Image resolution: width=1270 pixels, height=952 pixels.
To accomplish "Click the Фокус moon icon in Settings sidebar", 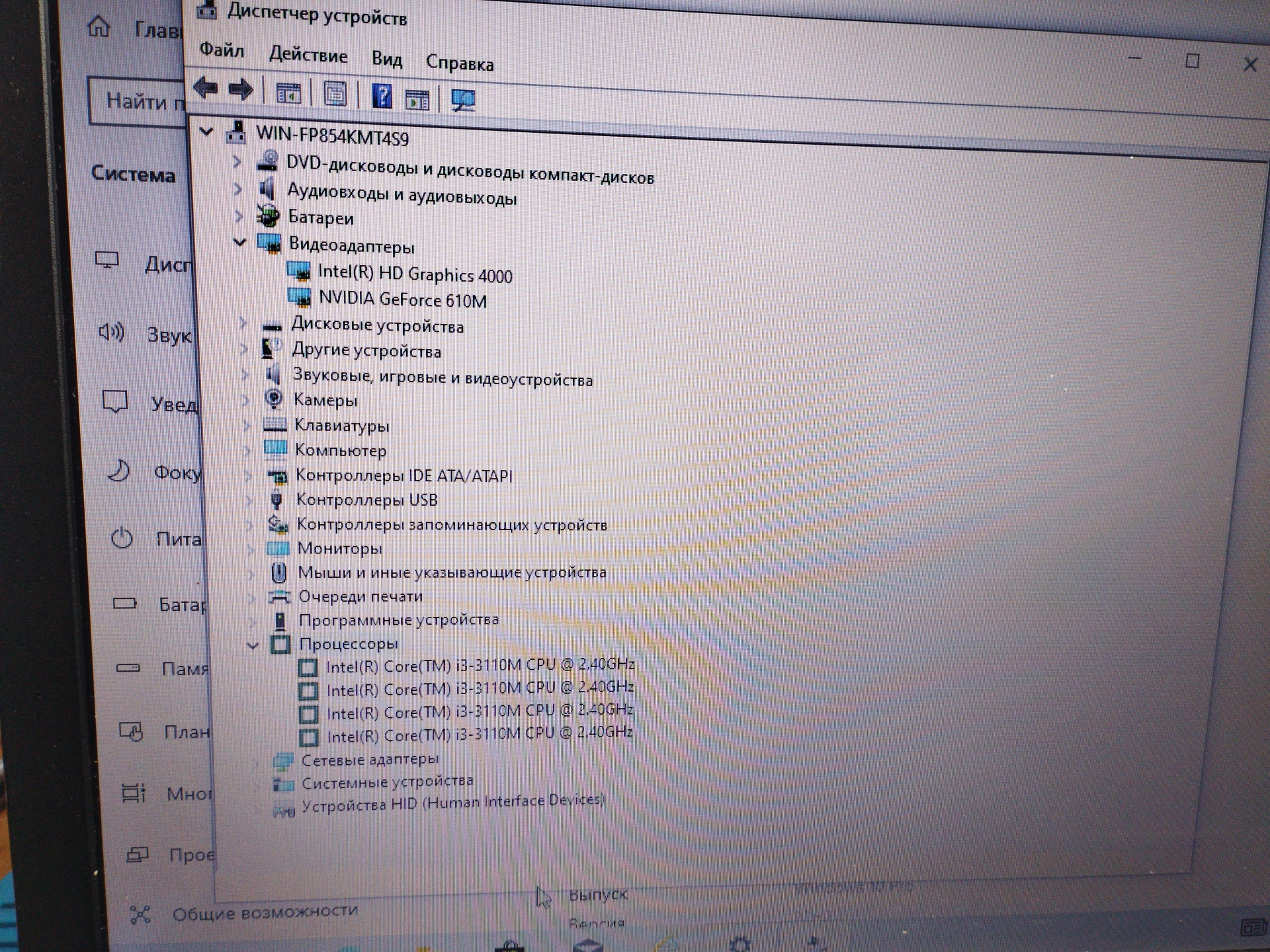I will (118, 470).
